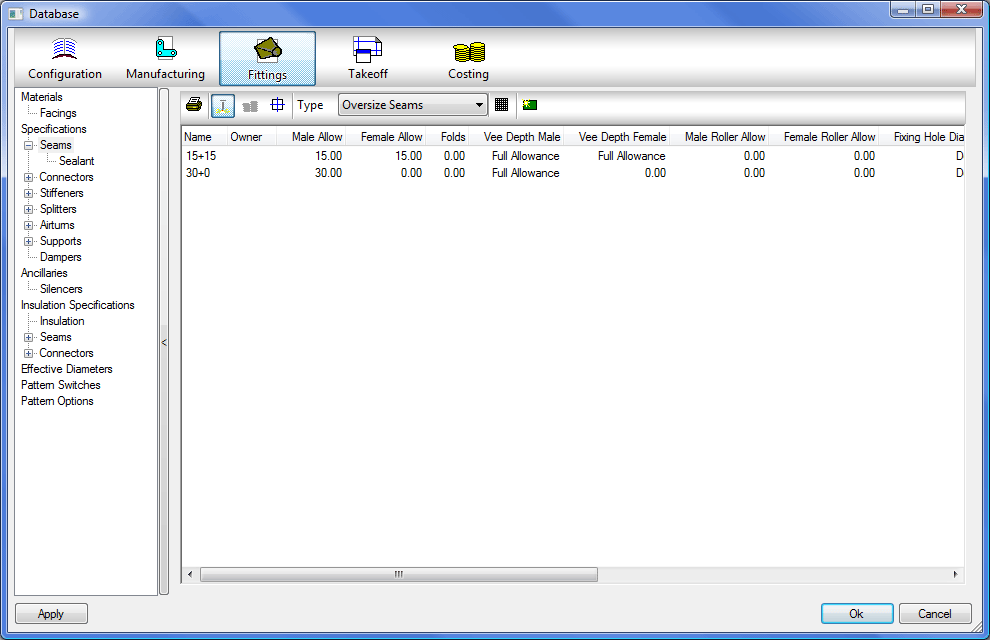Select Materials in the tree

click(42, 97)
